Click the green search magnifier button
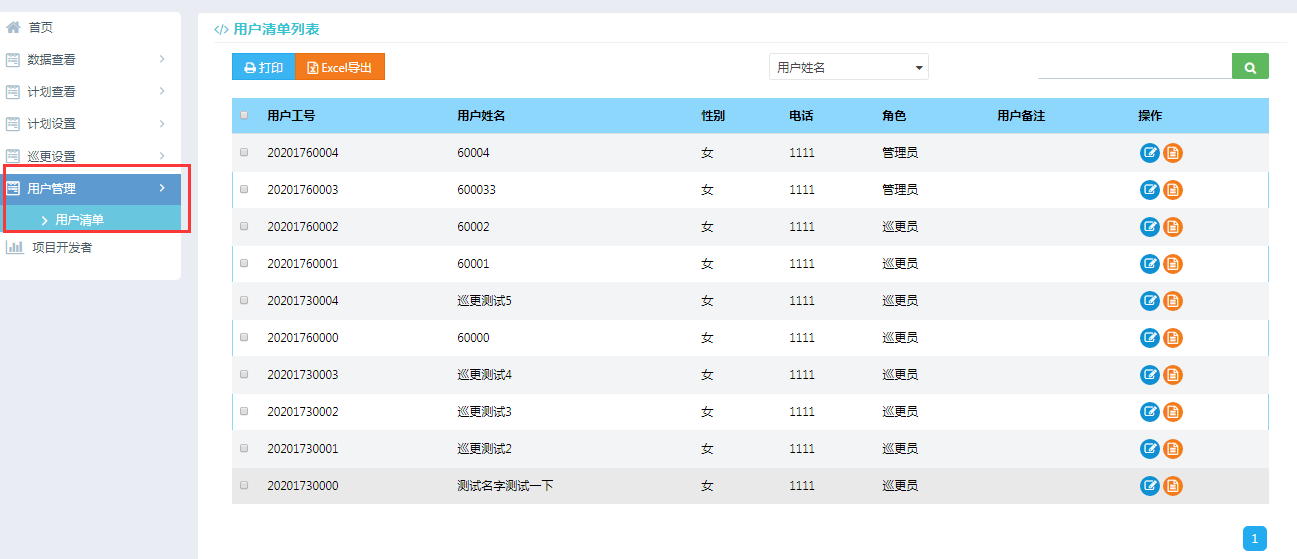Image resolution: width=1297 pixels, height=559 pixels. 1250,67
